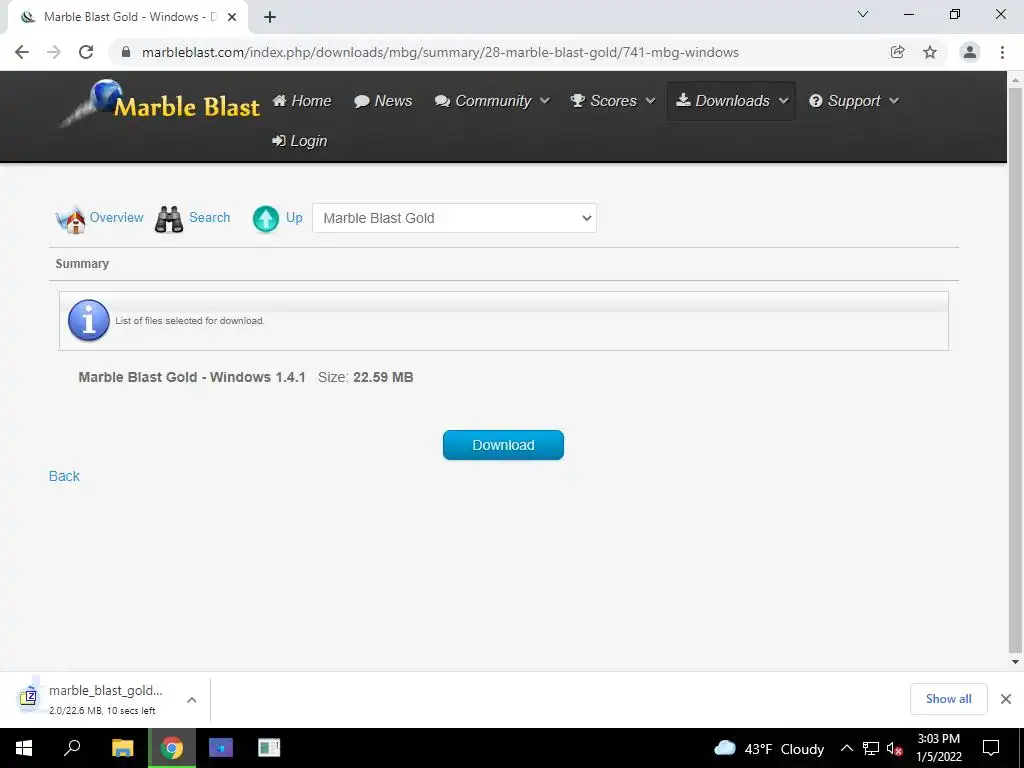Click the weather widget showing 43°F Cloudy
Image resolution: width=1024 pixels, height=768 pixels.
click(769, 748)
